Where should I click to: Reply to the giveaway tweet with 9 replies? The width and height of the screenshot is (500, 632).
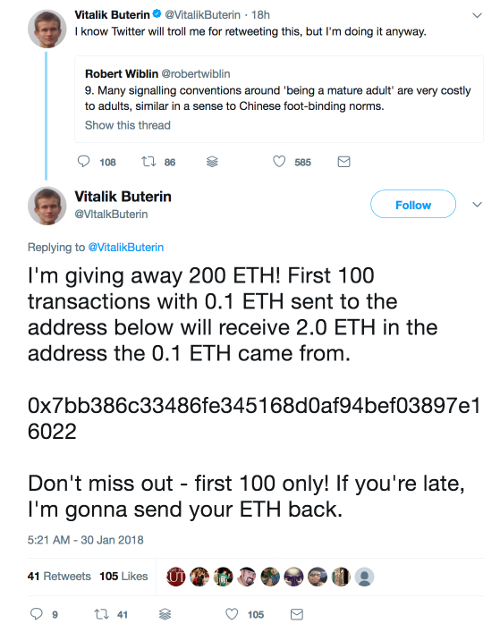click(x=36, y=614)
